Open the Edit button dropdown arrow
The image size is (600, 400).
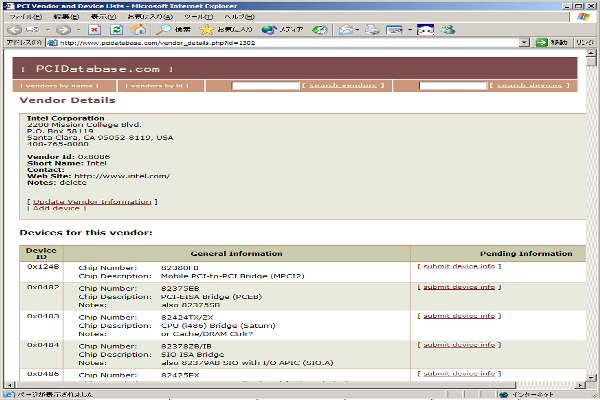[x=410, y=29]
